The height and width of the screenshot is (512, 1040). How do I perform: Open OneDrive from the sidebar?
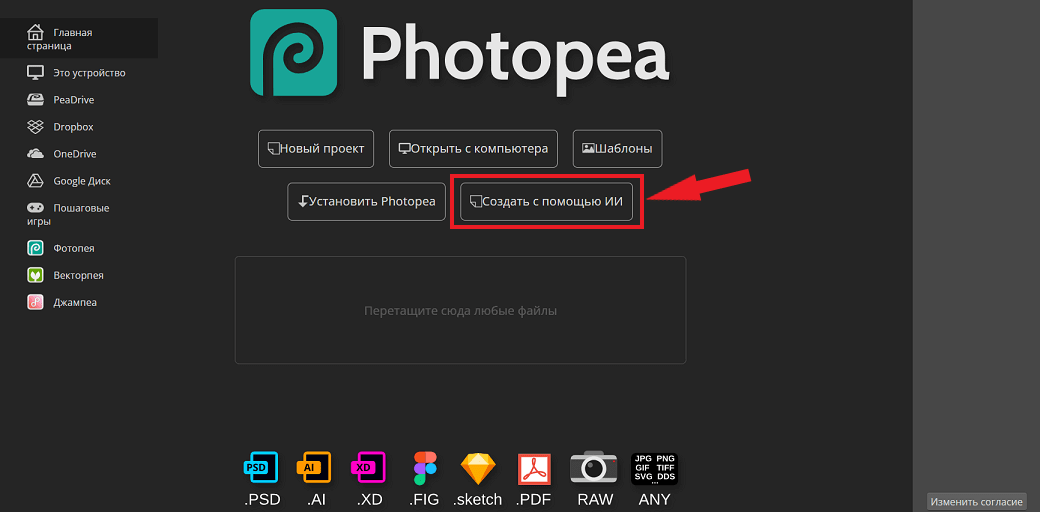[x=74, y=154]
